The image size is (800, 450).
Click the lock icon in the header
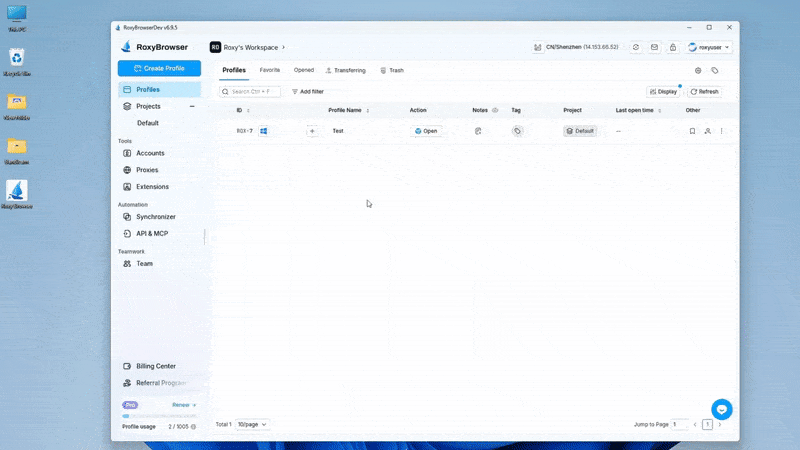pos(673,47)
